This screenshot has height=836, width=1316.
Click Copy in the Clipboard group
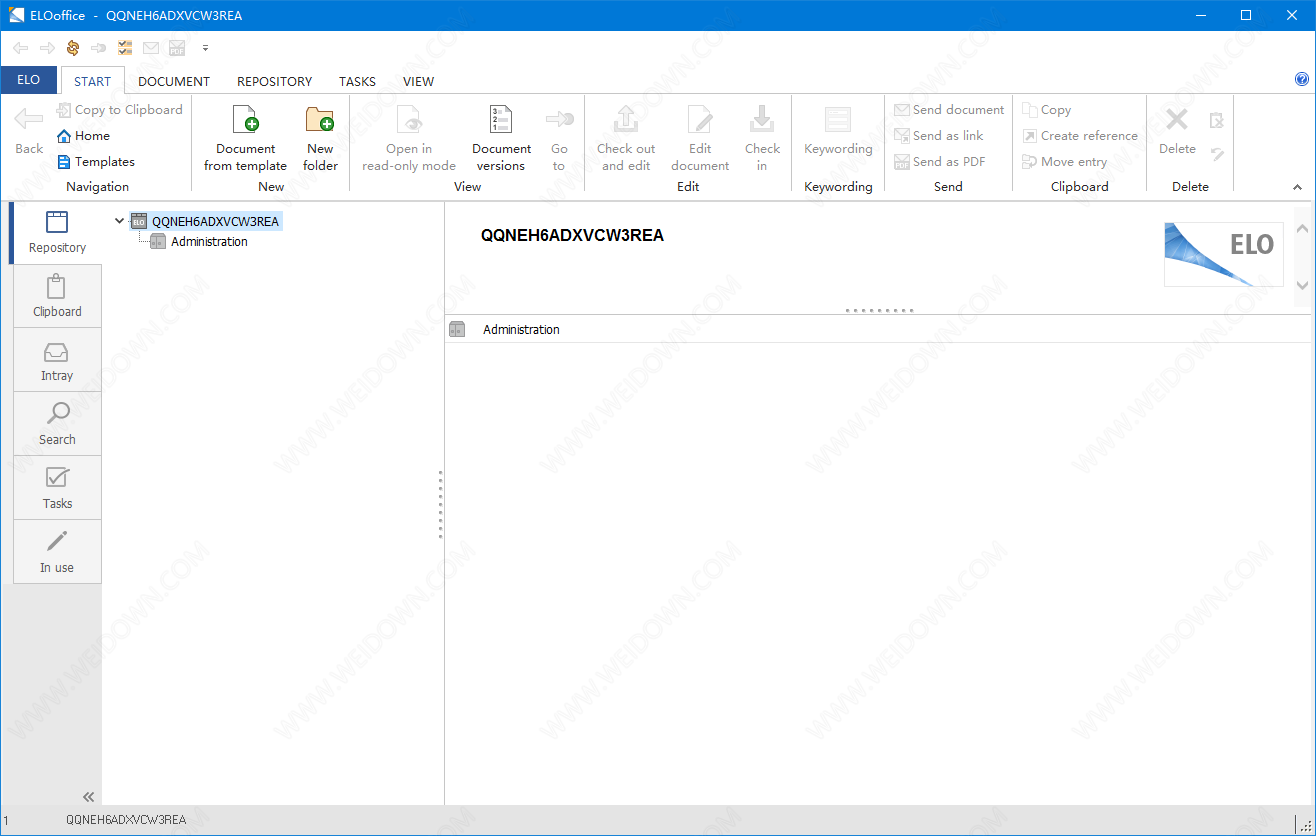(1046, 110)
